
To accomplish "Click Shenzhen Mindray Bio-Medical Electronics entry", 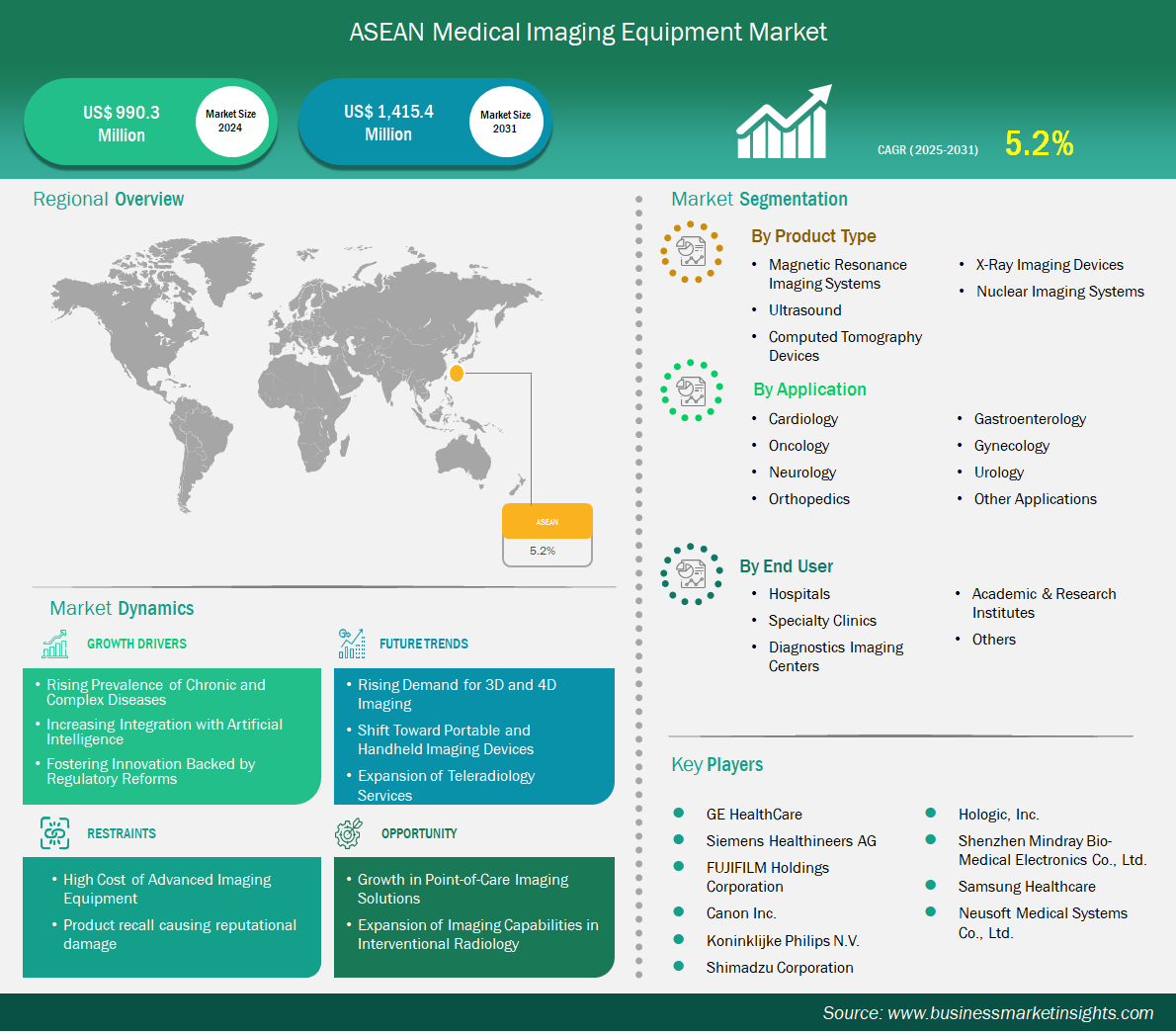I will click(x=1052, y=850).
